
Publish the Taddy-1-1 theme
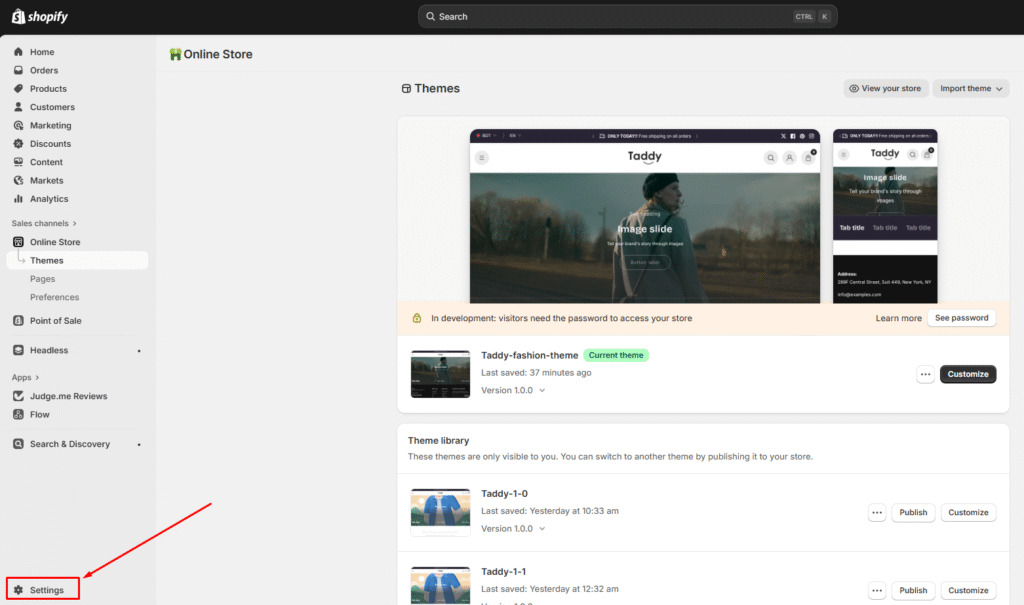click(913, 590)
